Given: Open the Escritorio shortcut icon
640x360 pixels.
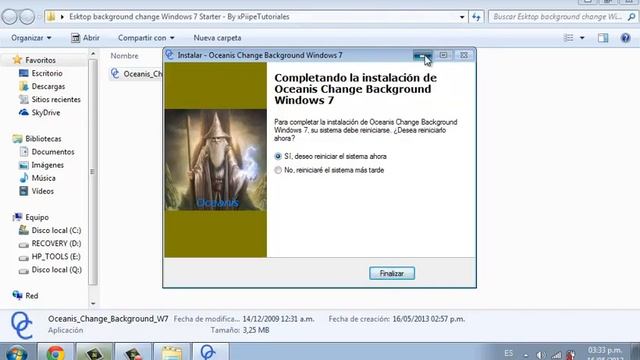Looking at the screenshot, I should [24, 73].
